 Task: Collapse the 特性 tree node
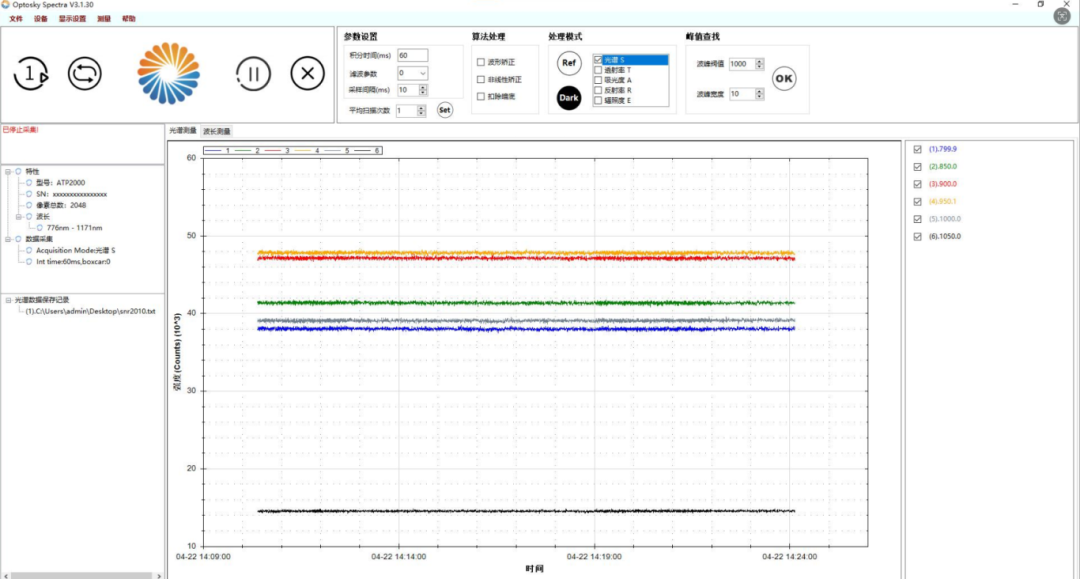(8, 171)
